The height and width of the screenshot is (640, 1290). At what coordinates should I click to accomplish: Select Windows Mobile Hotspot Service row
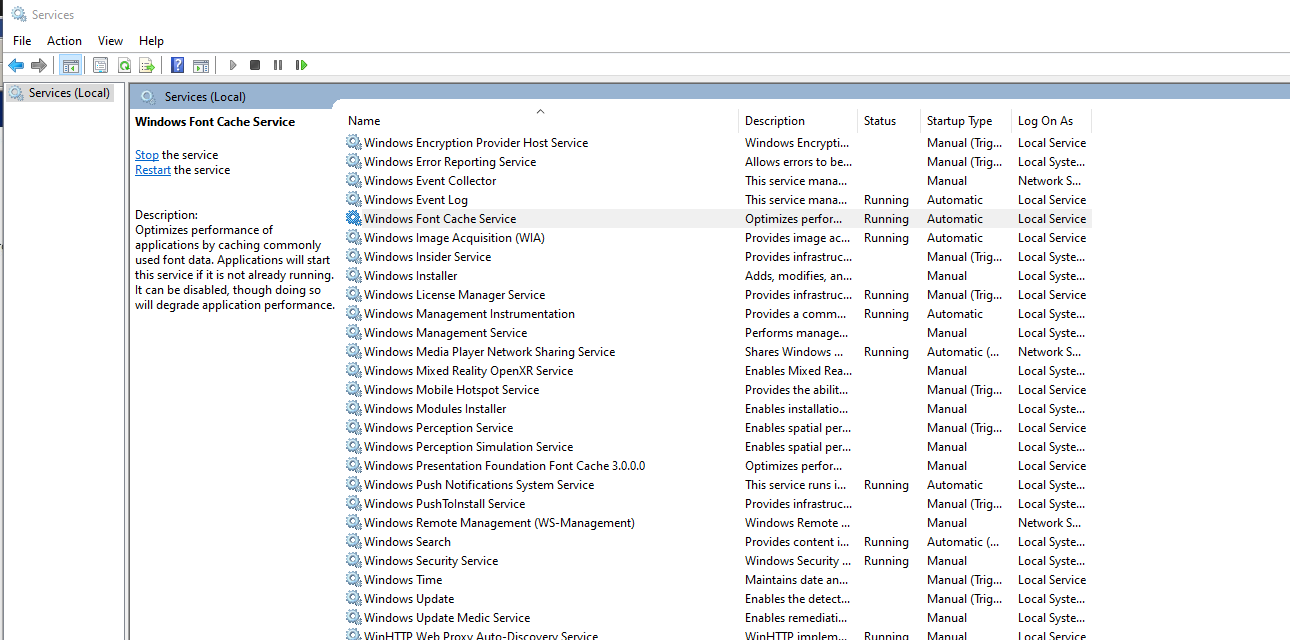(x=717, y=390)
